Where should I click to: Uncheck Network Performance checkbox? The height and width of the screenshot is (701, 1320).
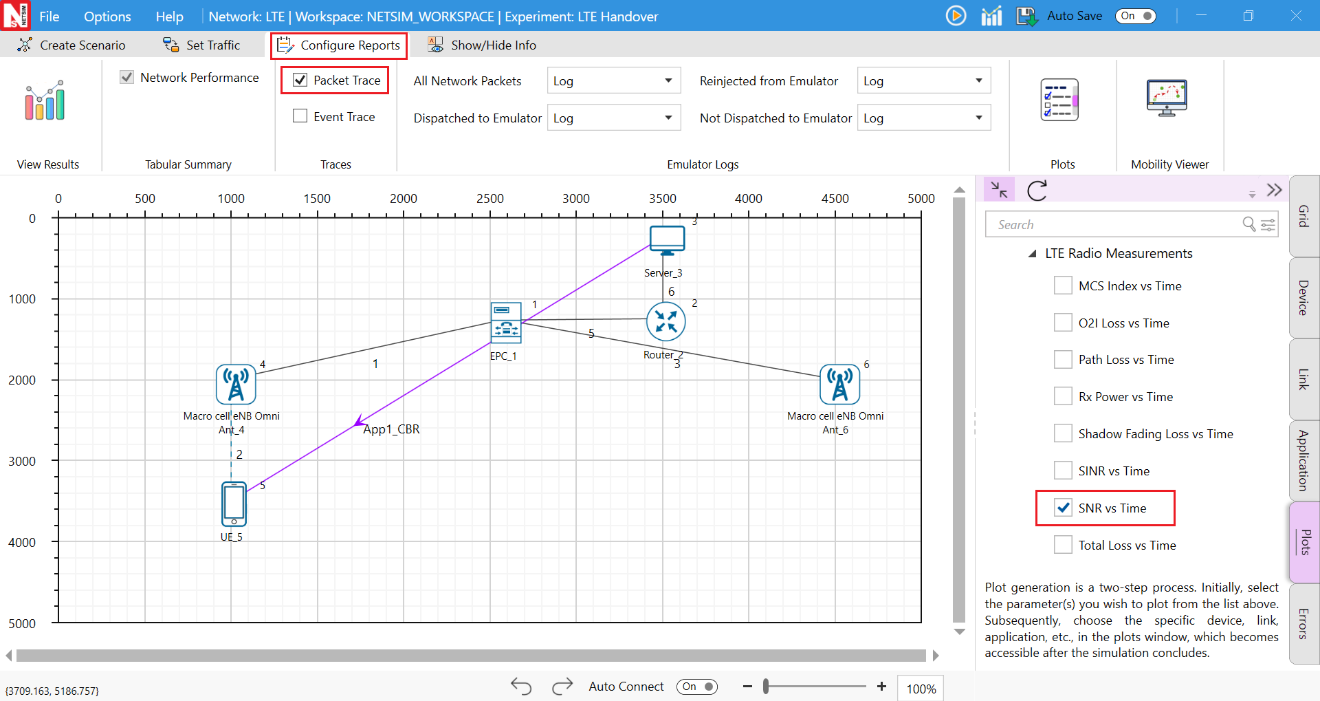(x=127, y=77)
